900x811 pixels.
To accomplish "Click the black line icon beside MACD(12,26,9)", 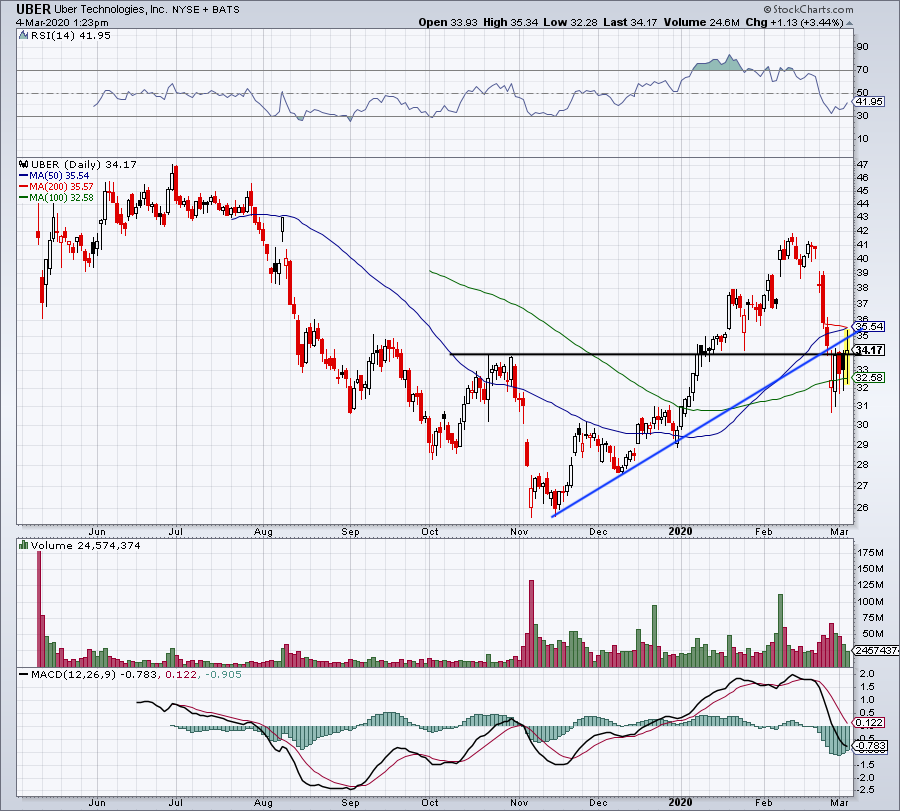I will point(24,674).
